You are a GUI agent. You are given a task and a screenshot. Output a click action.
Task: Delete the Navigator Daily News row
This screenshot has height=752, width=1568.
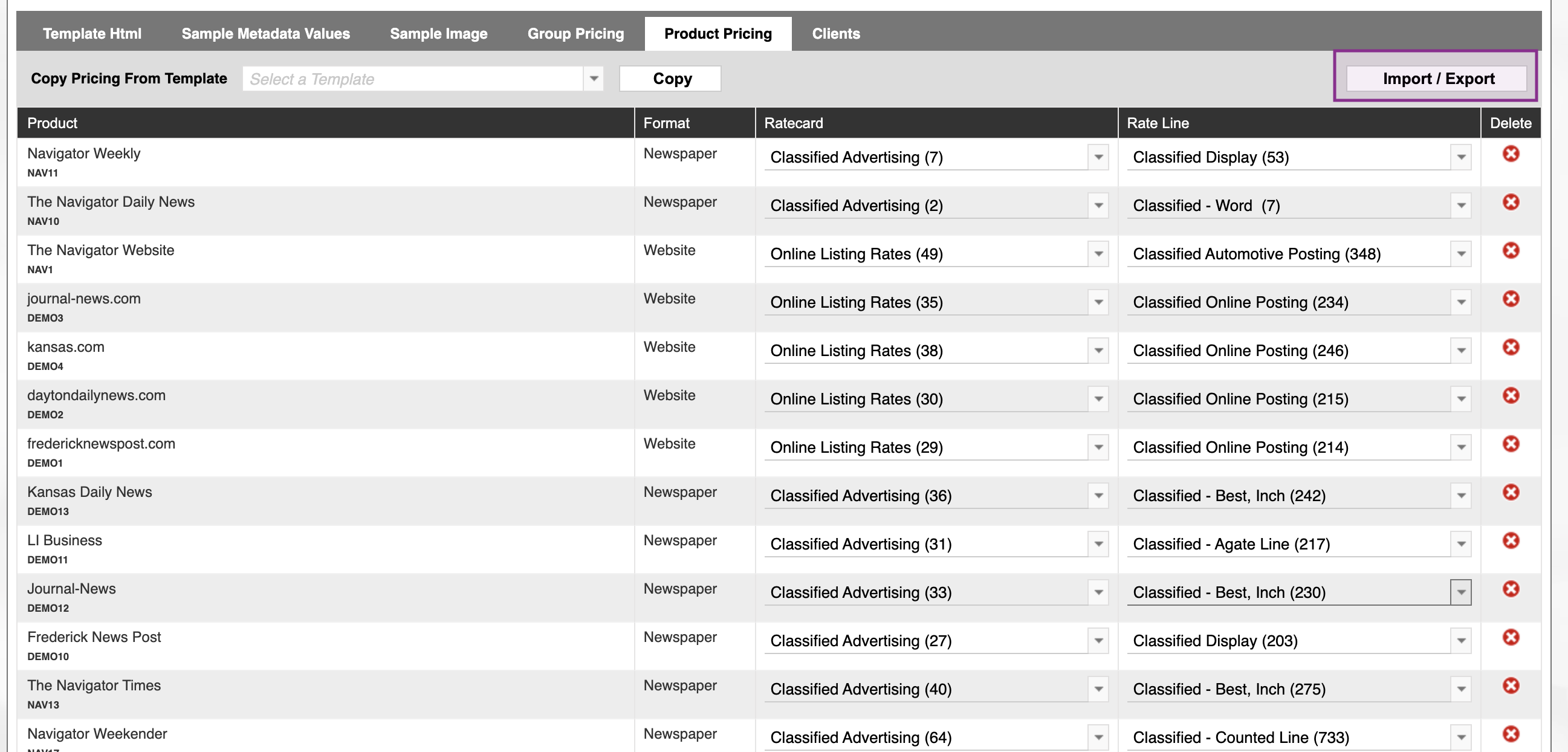(1510, 202)
